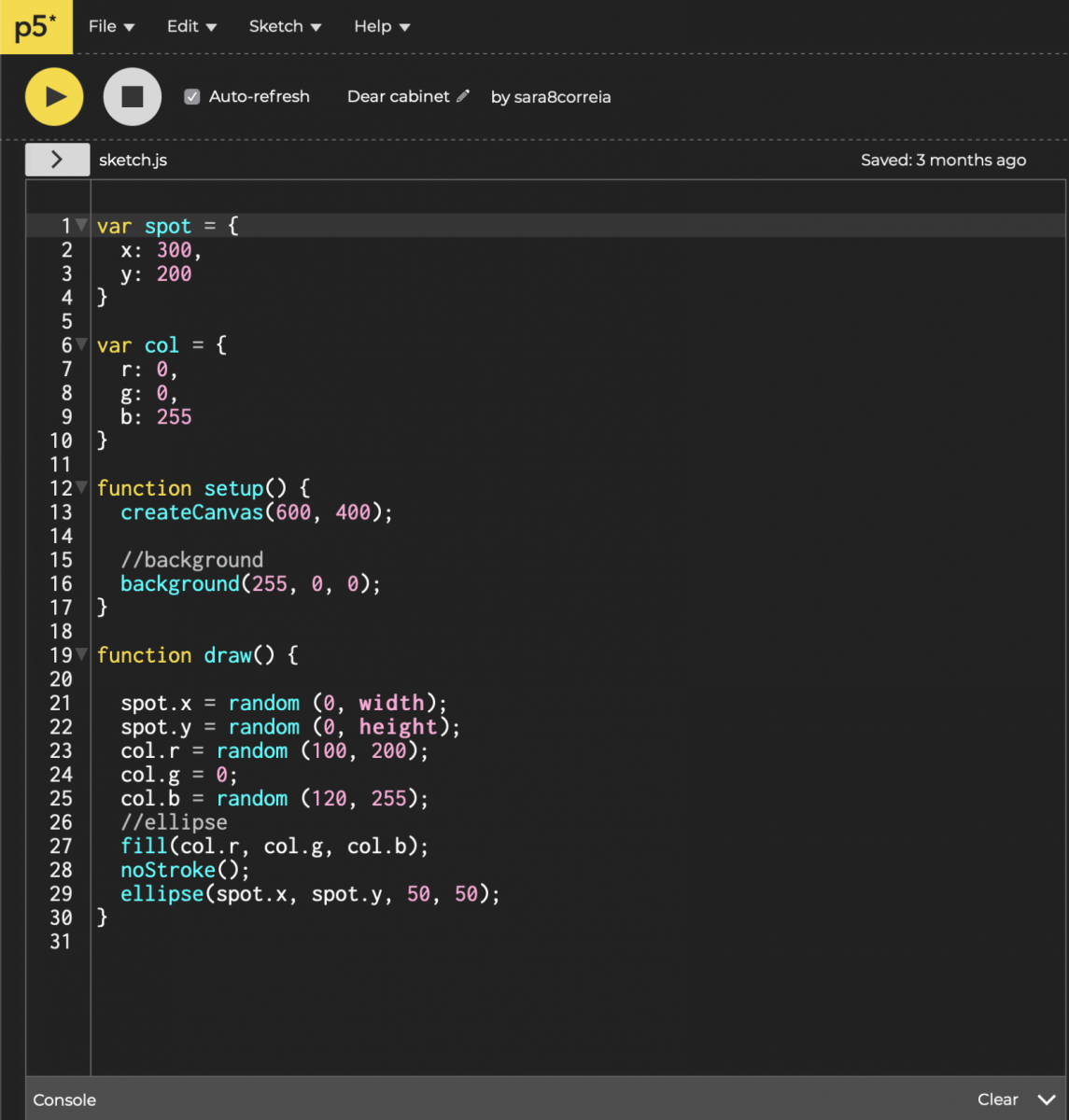Viewport: 1069px width, 1120px height.
Task: Click the Dear cabinet sketch name
Action: pos(398,96)
